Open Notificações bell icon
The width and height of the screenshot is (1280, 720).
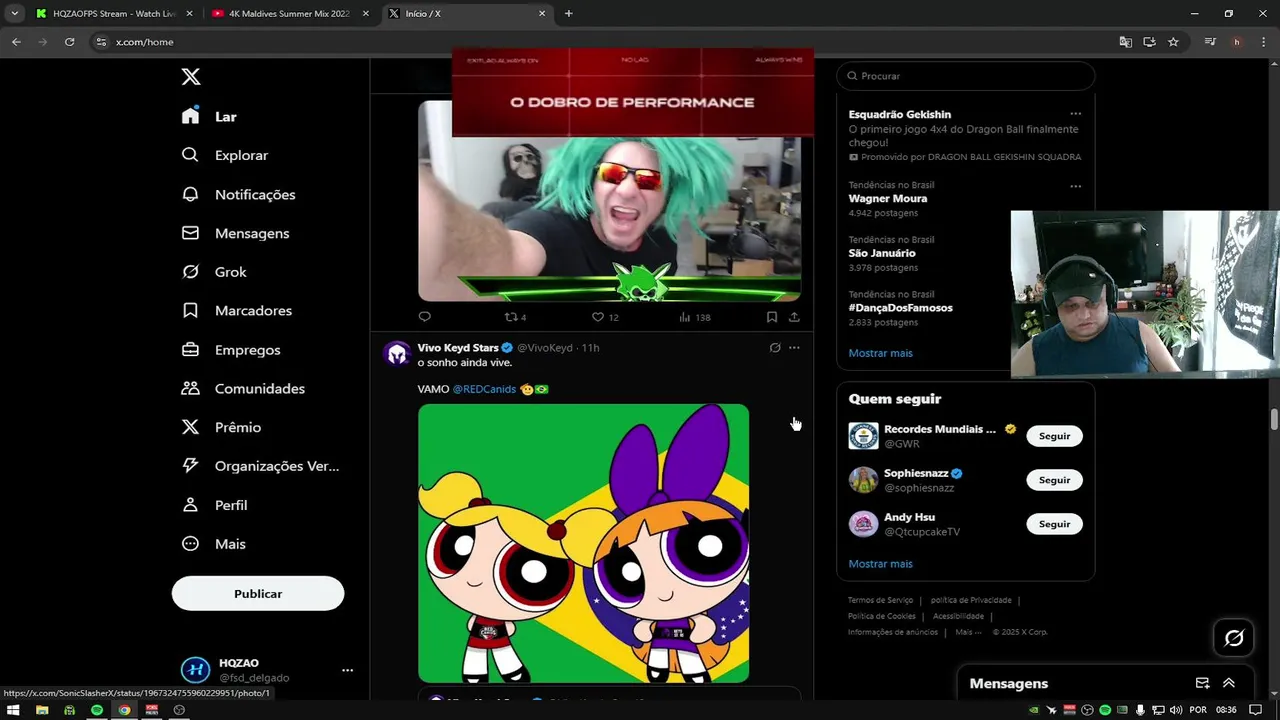tap(190, 194)
